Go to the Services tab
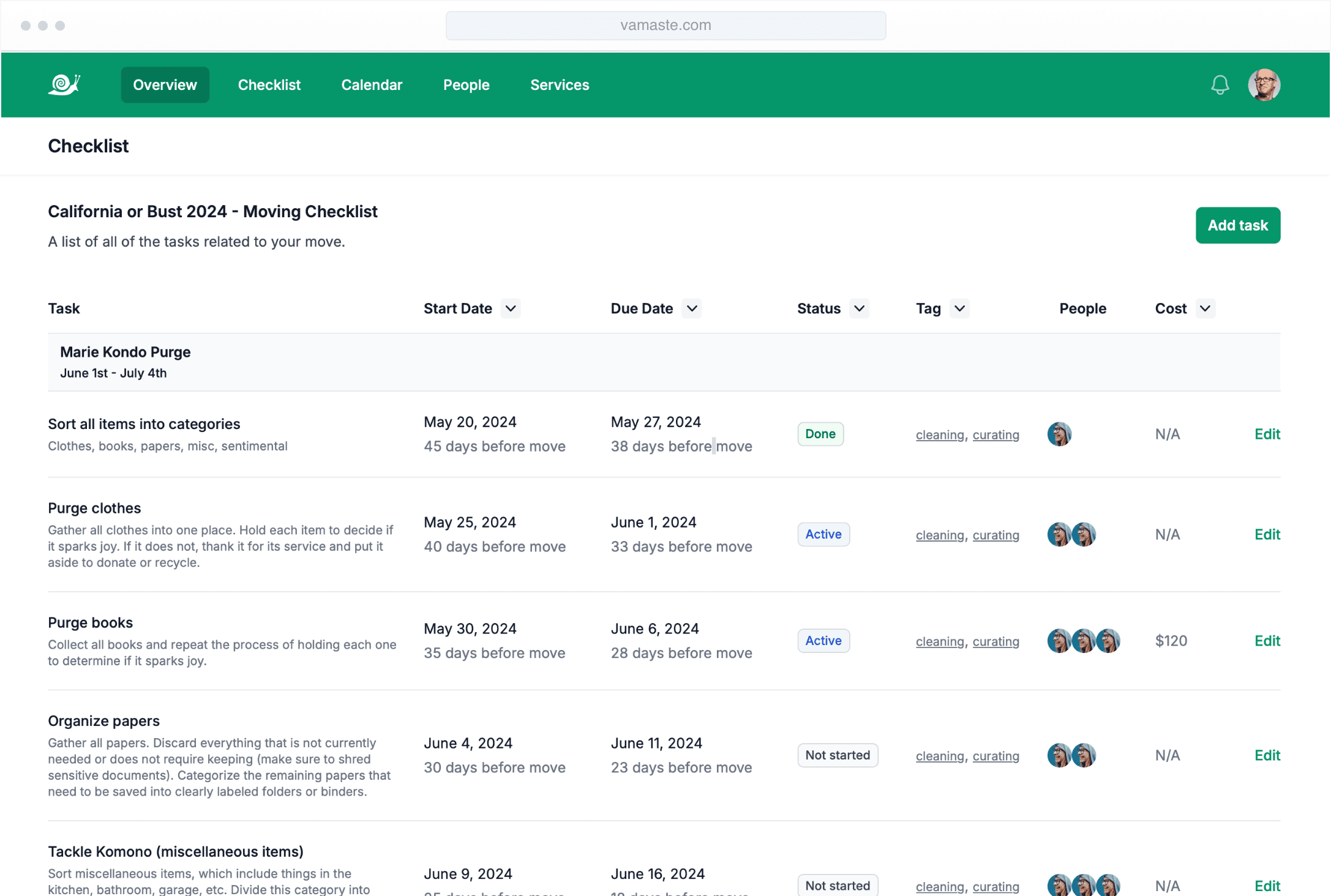1331x896 pixels. (x=560, y=85)
